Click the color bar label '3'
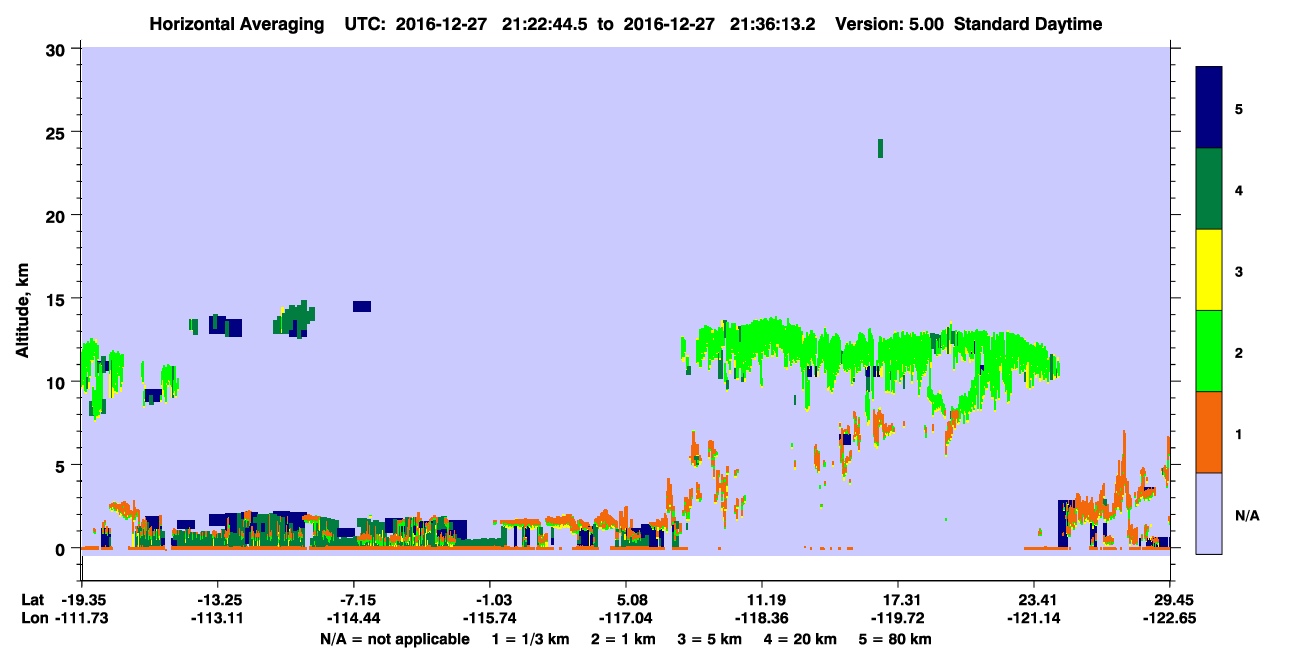Image resolution: width=1300 pixels, height=667 pixels. coord(1239,271)
